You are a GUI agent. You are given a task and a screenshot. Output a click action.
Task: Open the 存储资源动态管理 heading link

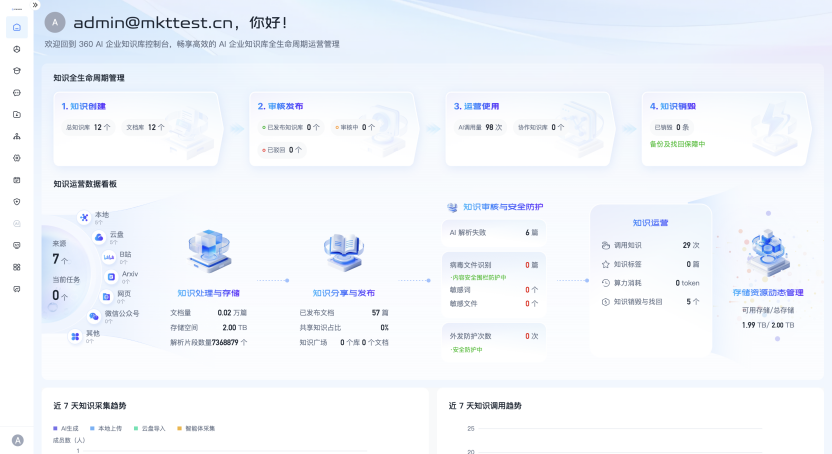click(x=768, y=293)
